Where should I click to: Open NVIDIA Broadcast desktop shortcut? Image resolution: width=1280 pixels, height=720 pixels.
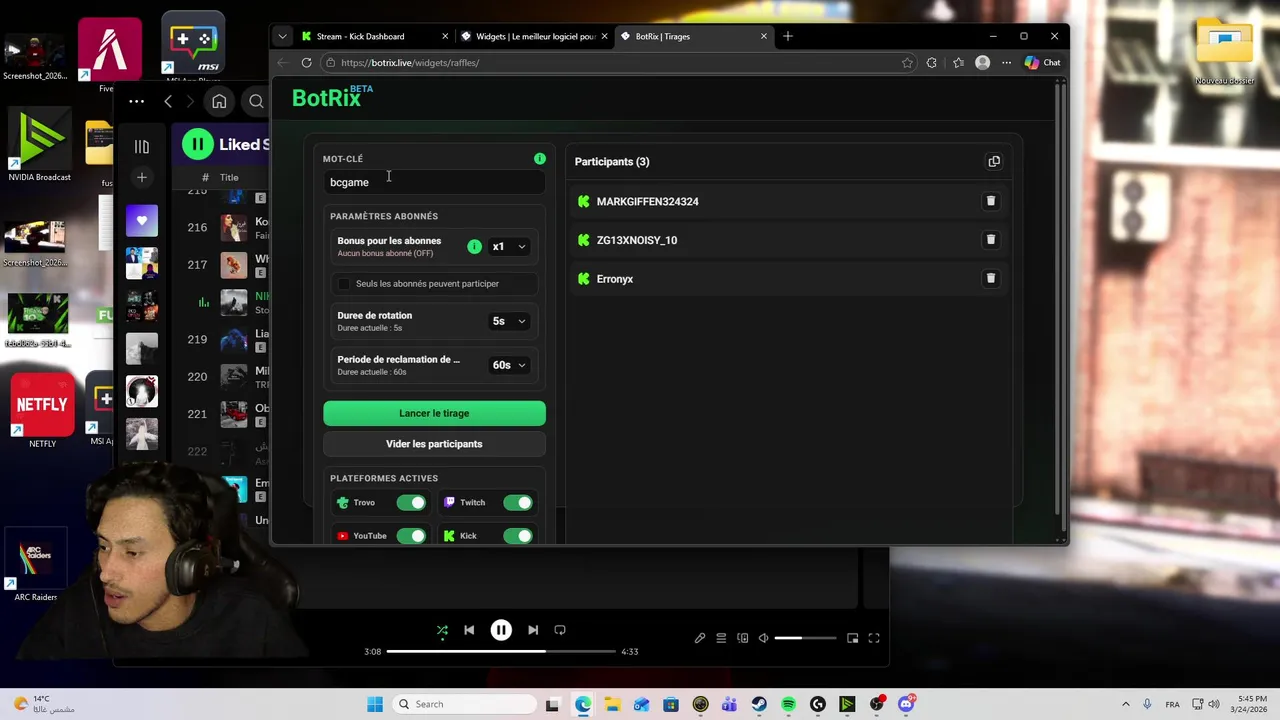[39, 146]
